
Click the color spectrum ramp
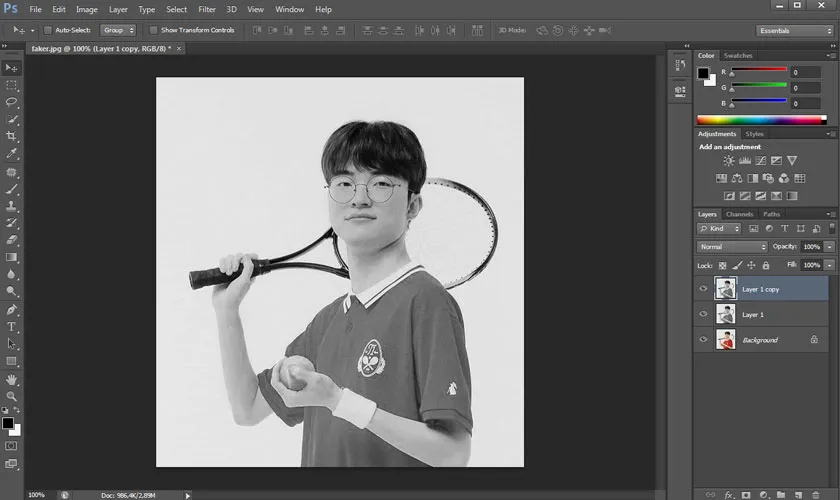(x=762, y=120)
